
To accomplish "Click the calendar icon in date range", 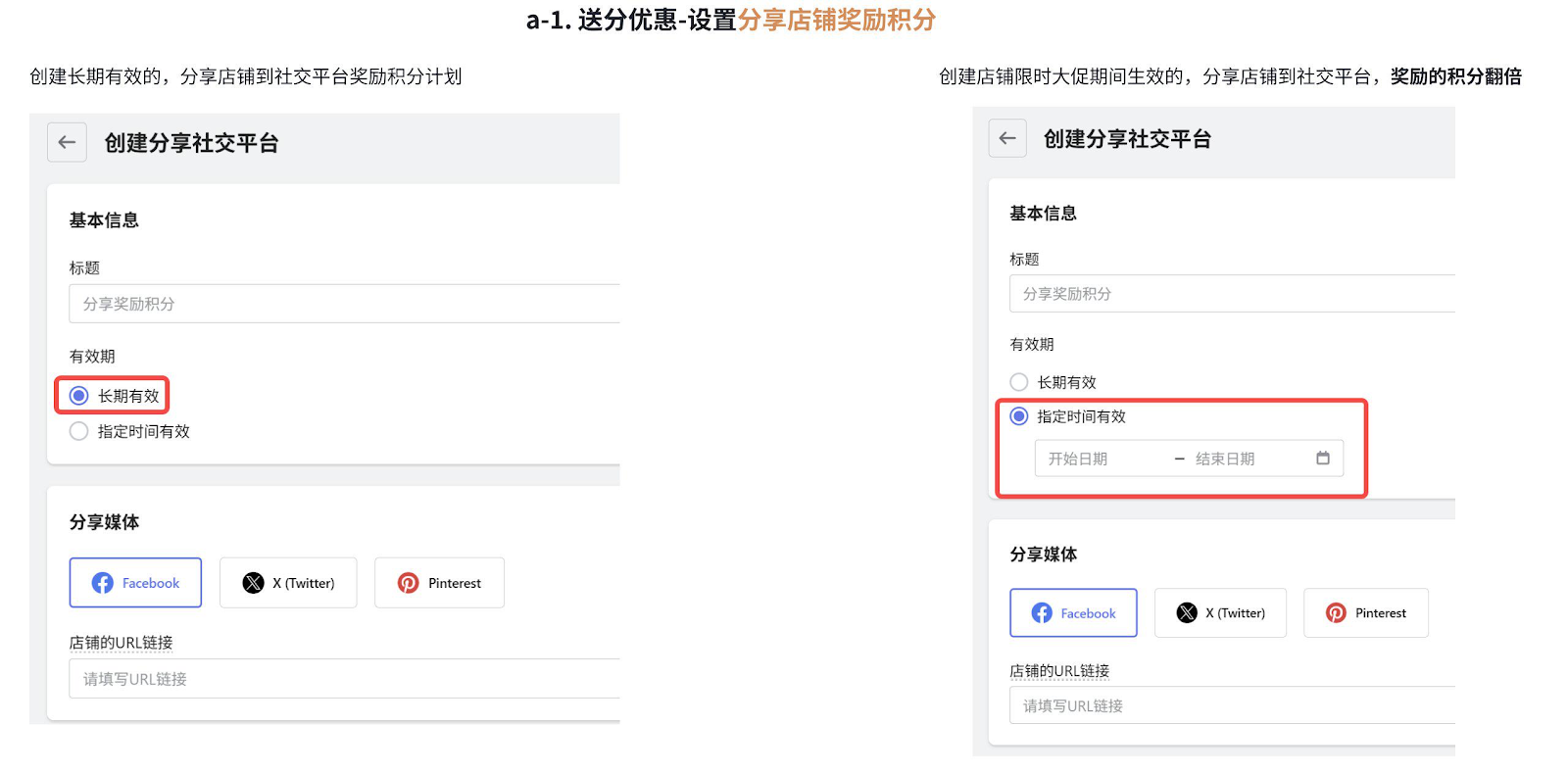I will 1323,458.
